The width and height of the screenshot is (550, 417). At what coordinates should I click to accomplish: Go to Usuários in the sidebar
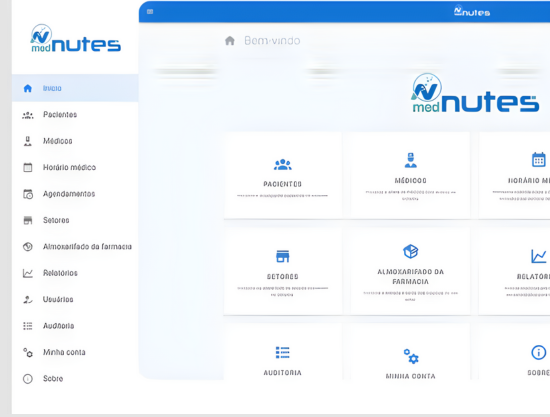75,300
